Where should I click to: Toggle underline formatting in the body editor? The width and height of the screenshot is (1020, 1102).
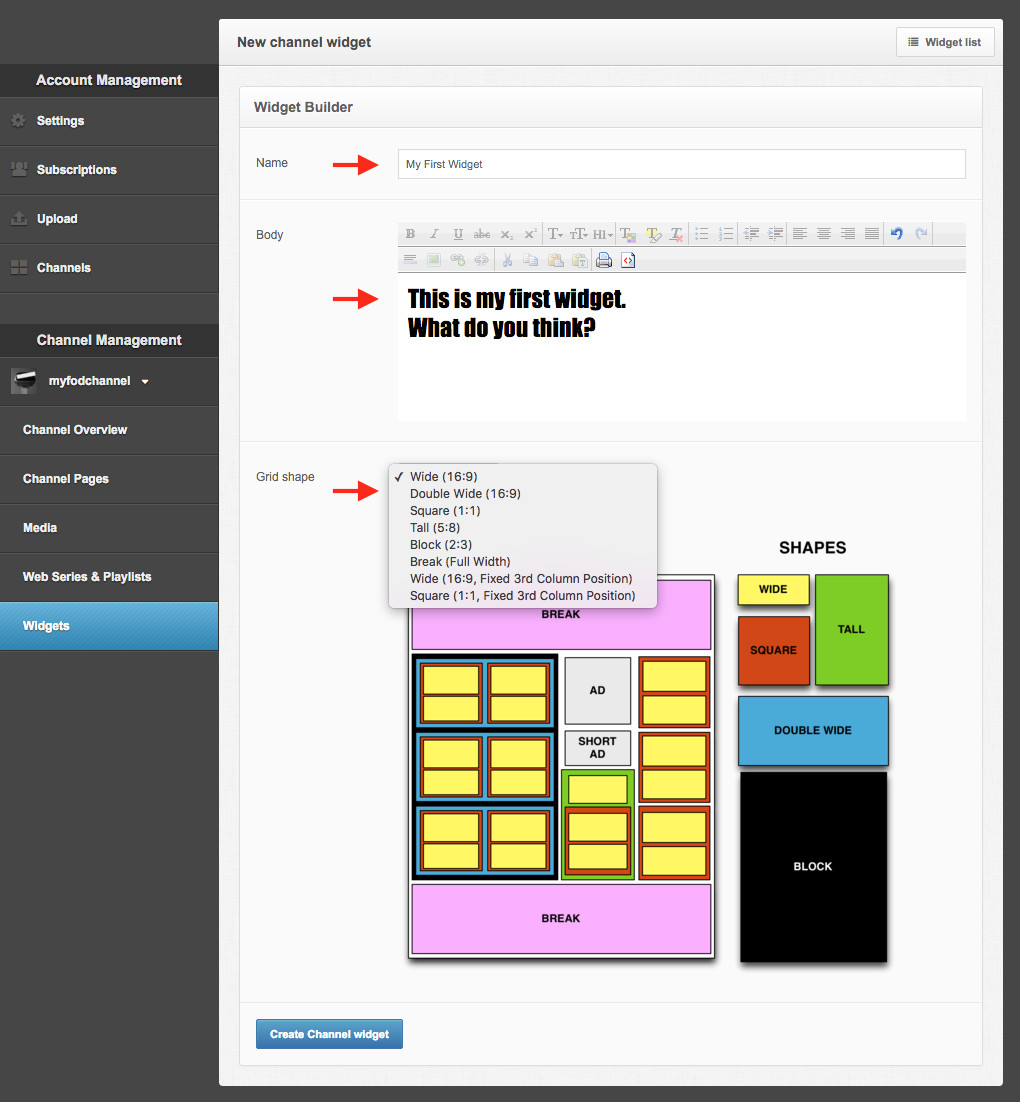pyautogui.click(x=458, y=234)
